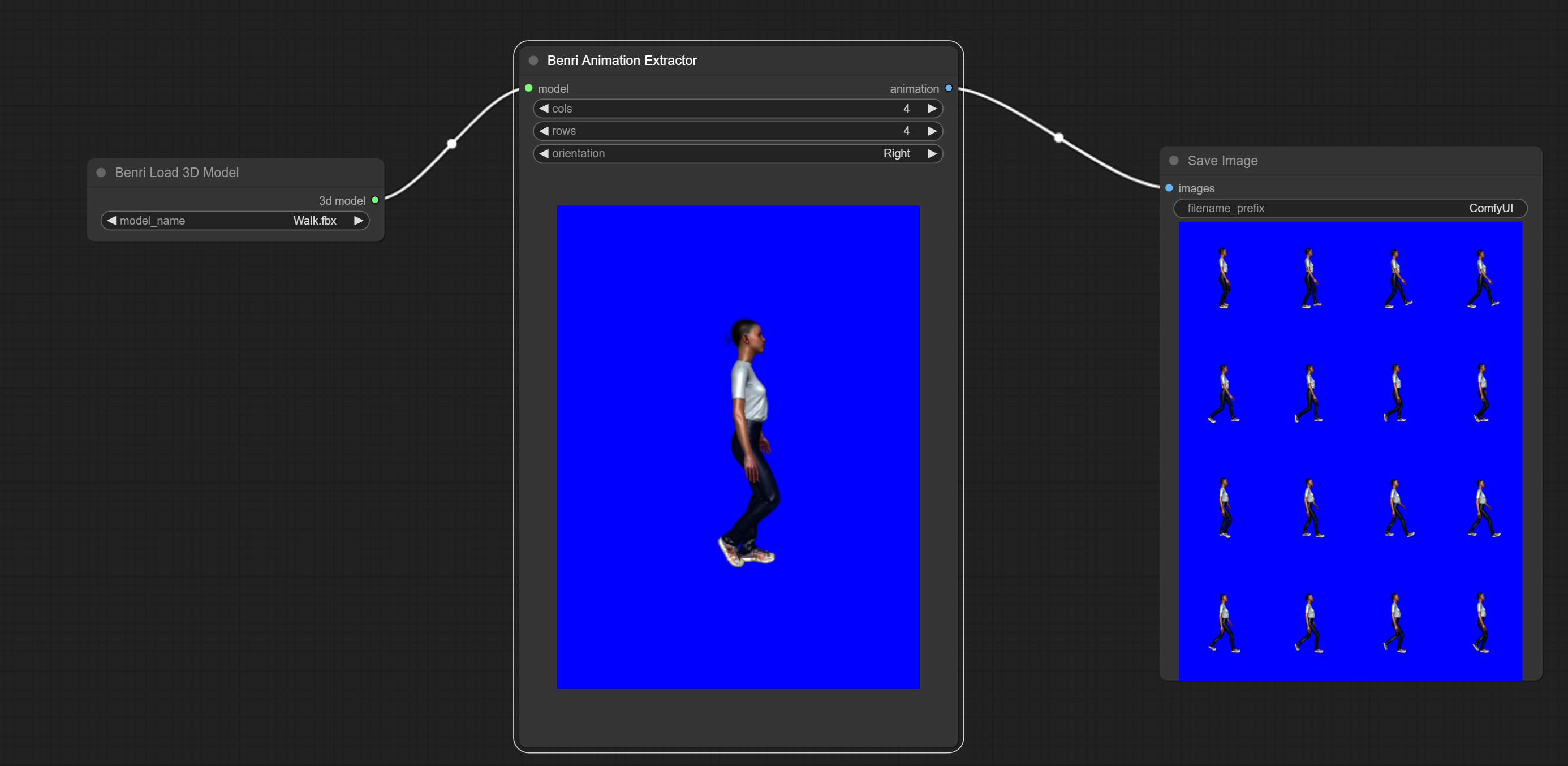
Task: Click the saved sprite sheet preview image
Action: 1350,450
